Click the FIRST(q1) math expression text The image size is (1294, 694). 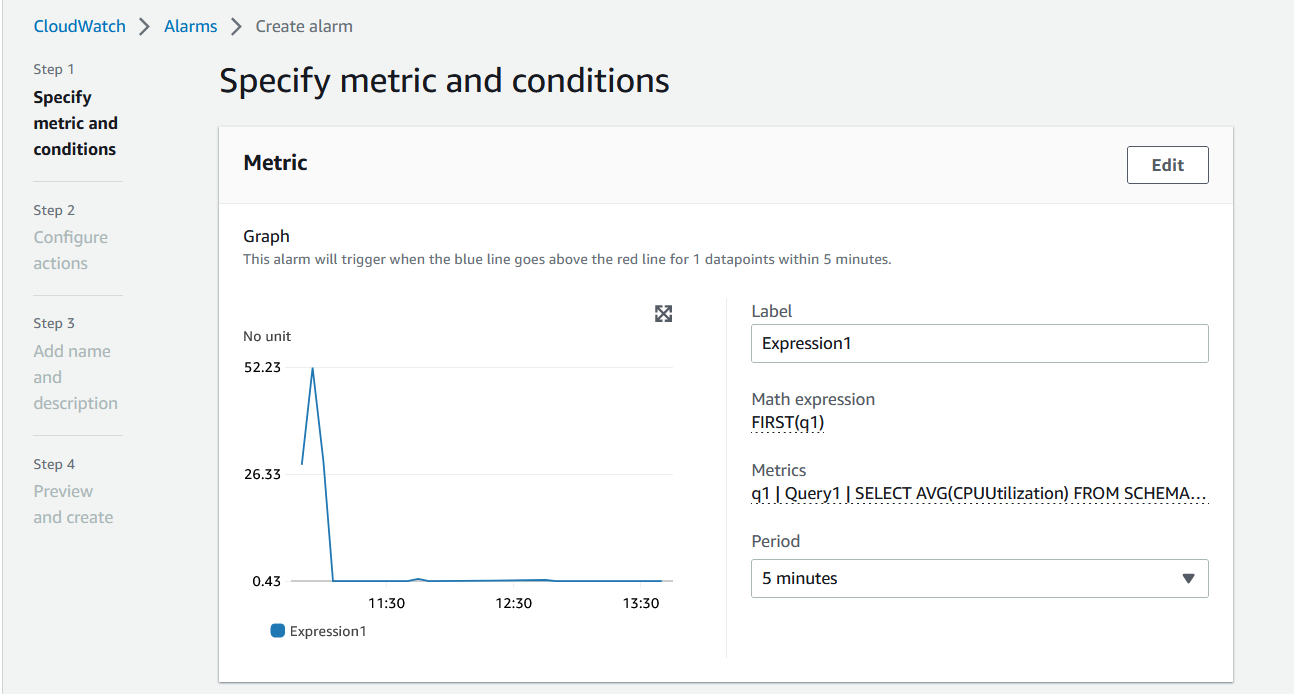pos(788,422)
